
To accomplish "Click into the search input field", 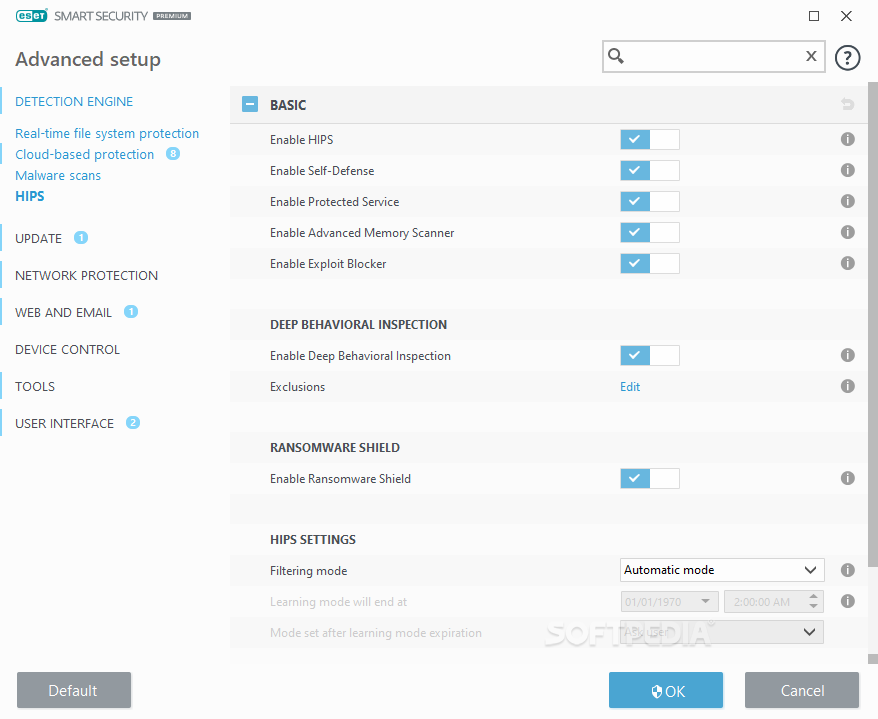I will (x=714, y=56).
